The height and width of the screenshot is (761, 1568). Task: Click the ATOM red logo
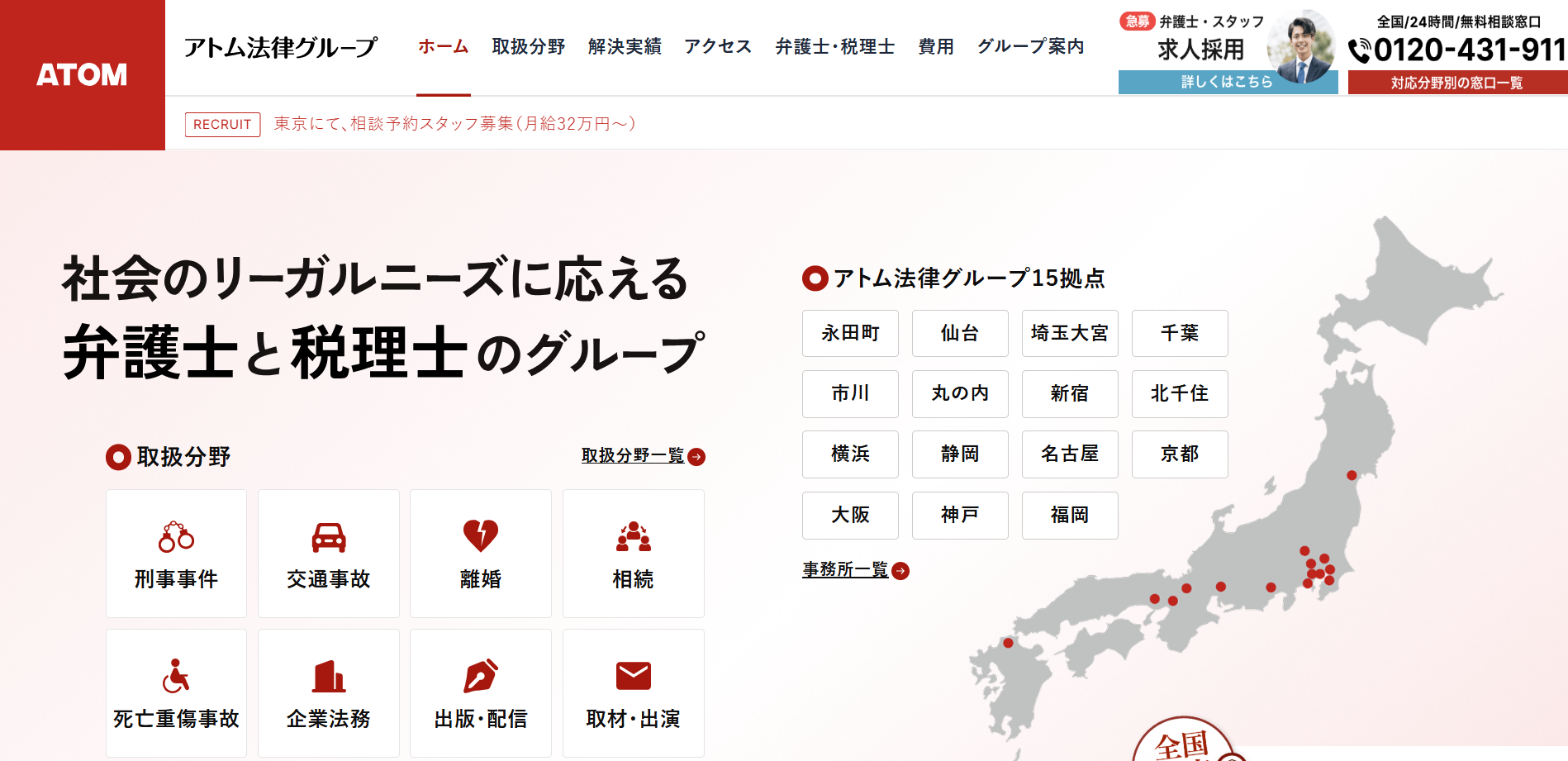[82, 74]
